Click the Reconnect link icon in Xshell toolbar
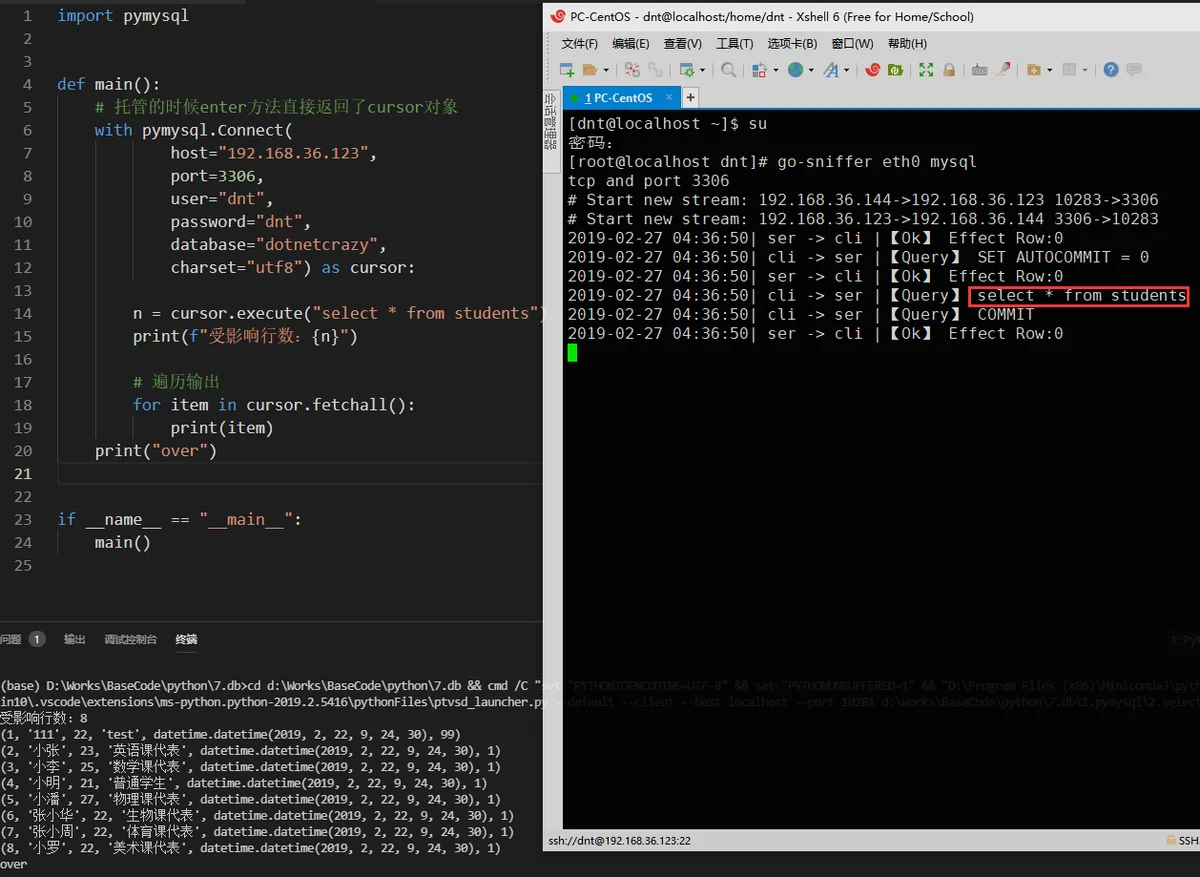The image size is (1200, 877). click(655, 70)
